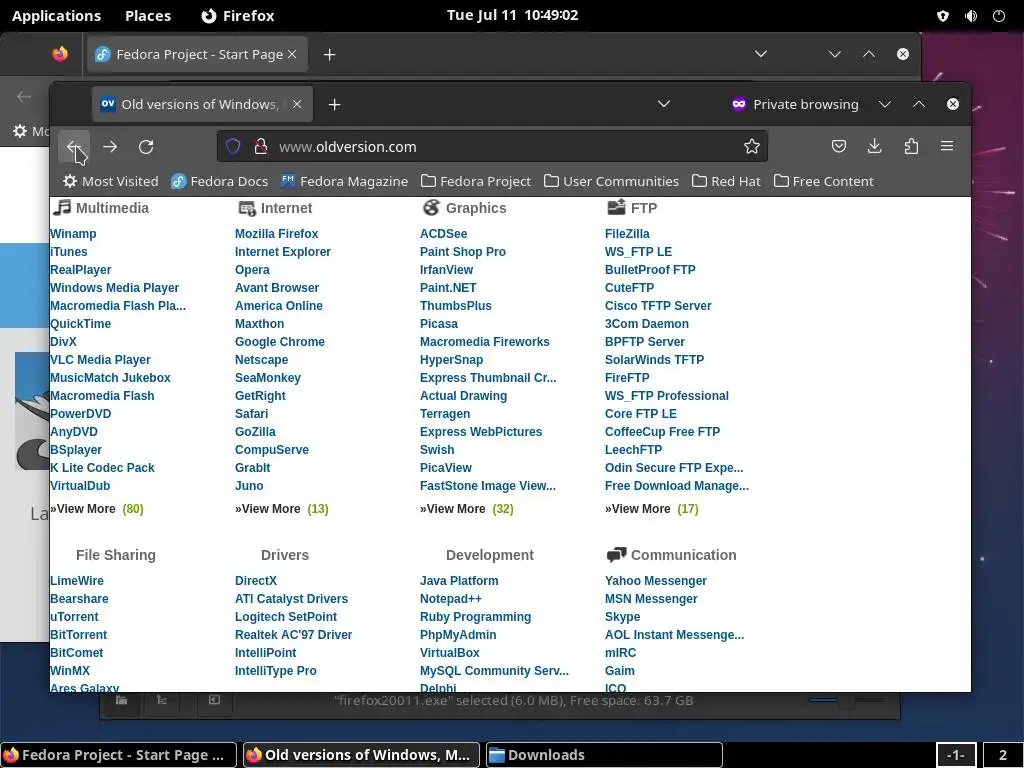Switch to workspace 2 in the pager
Screen dimensions: 1024x768
tap(1002, 755)
